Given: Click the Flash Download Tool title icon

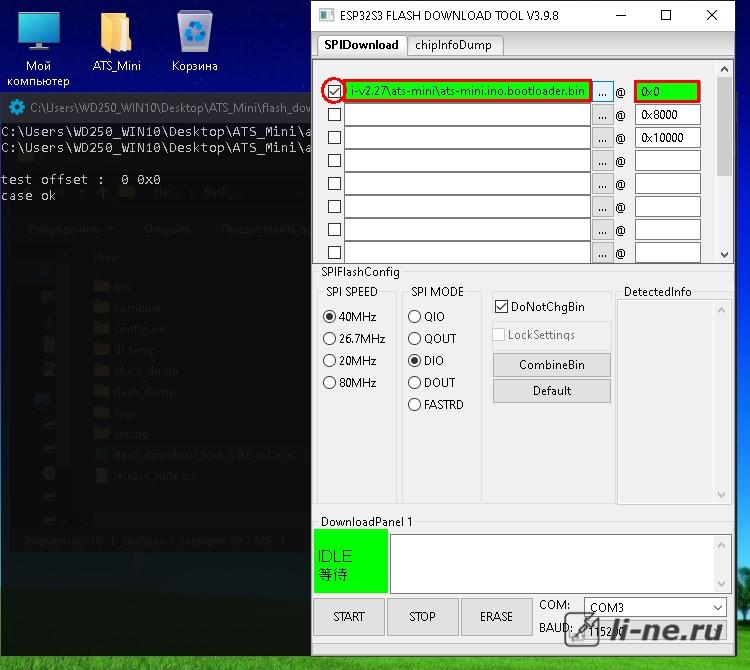Looking at the screenshot, I should [x=326, y=15].
